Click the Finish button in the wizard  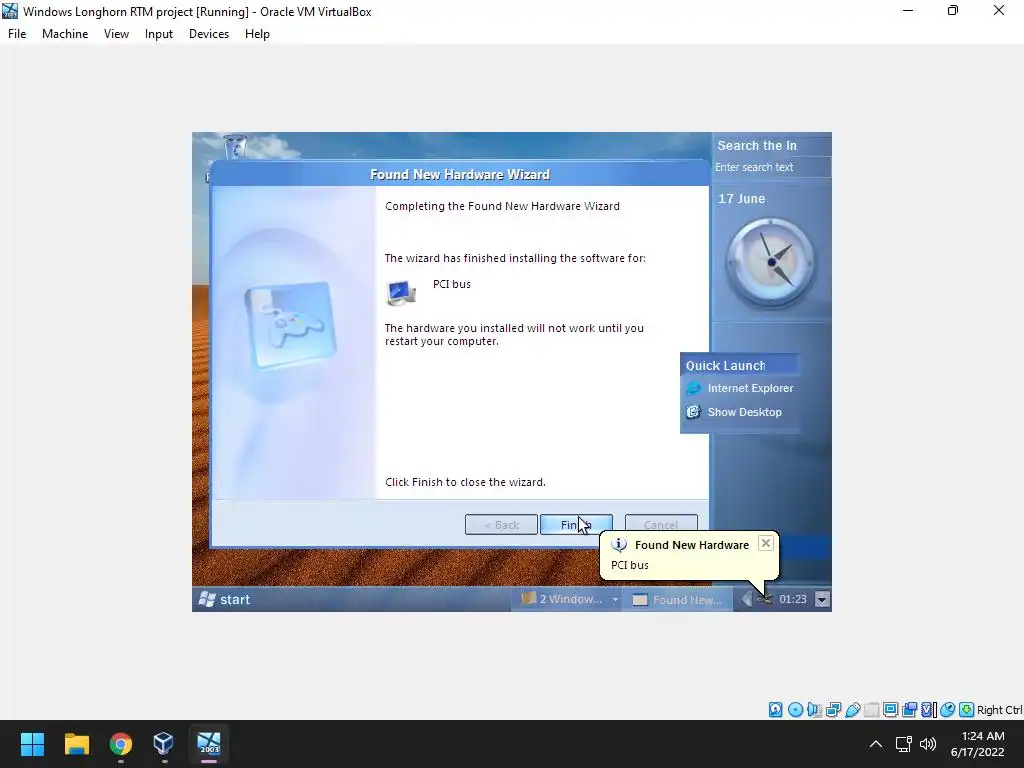(576, 524)
